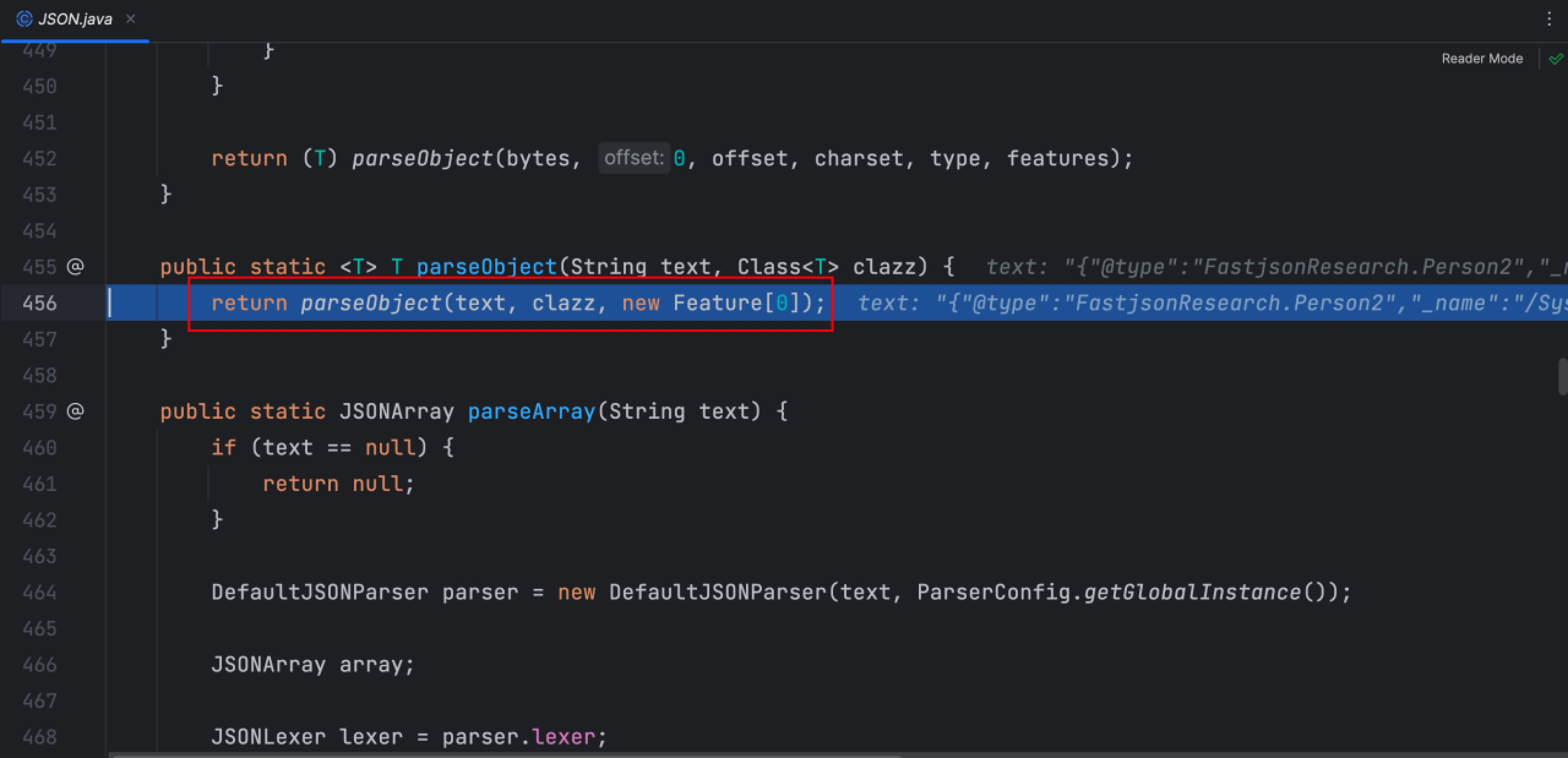The width and height of the screenshot is (1568, 758).
Task: Click the vertical scrollbar thumb
Action: click(x=1562, y=377)
